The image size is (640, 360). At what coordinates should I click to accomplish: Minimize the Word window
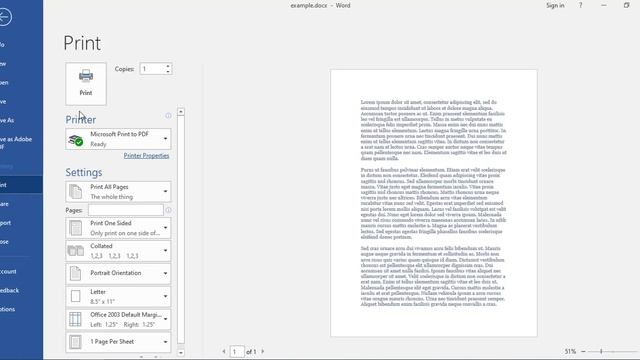pyautogui.click(x=604, y=6)
